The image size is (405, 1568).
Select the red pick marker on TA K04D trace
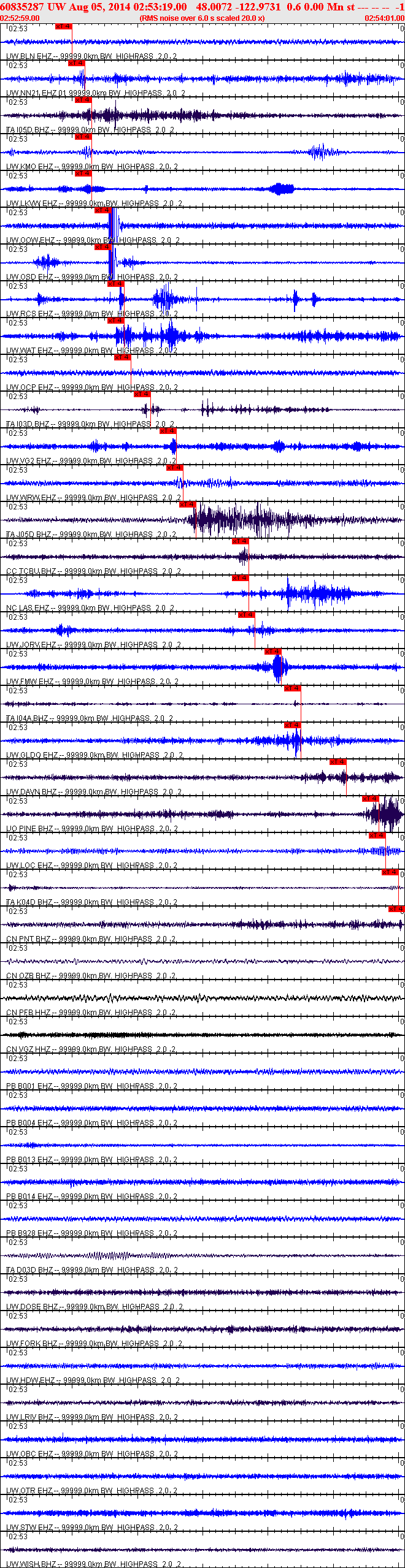pos(390,872)
